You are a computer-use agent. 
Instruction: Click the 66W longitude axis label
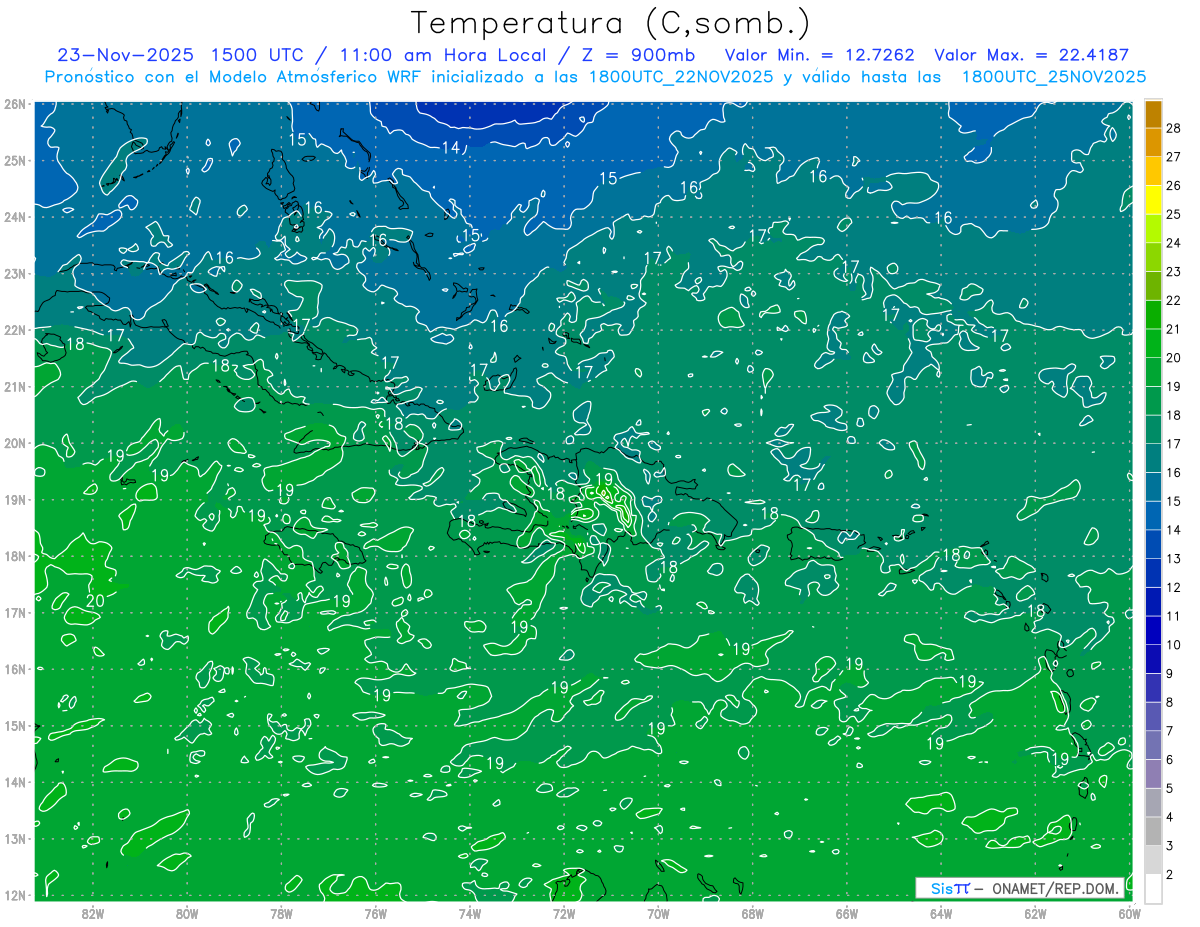point(847,913)
